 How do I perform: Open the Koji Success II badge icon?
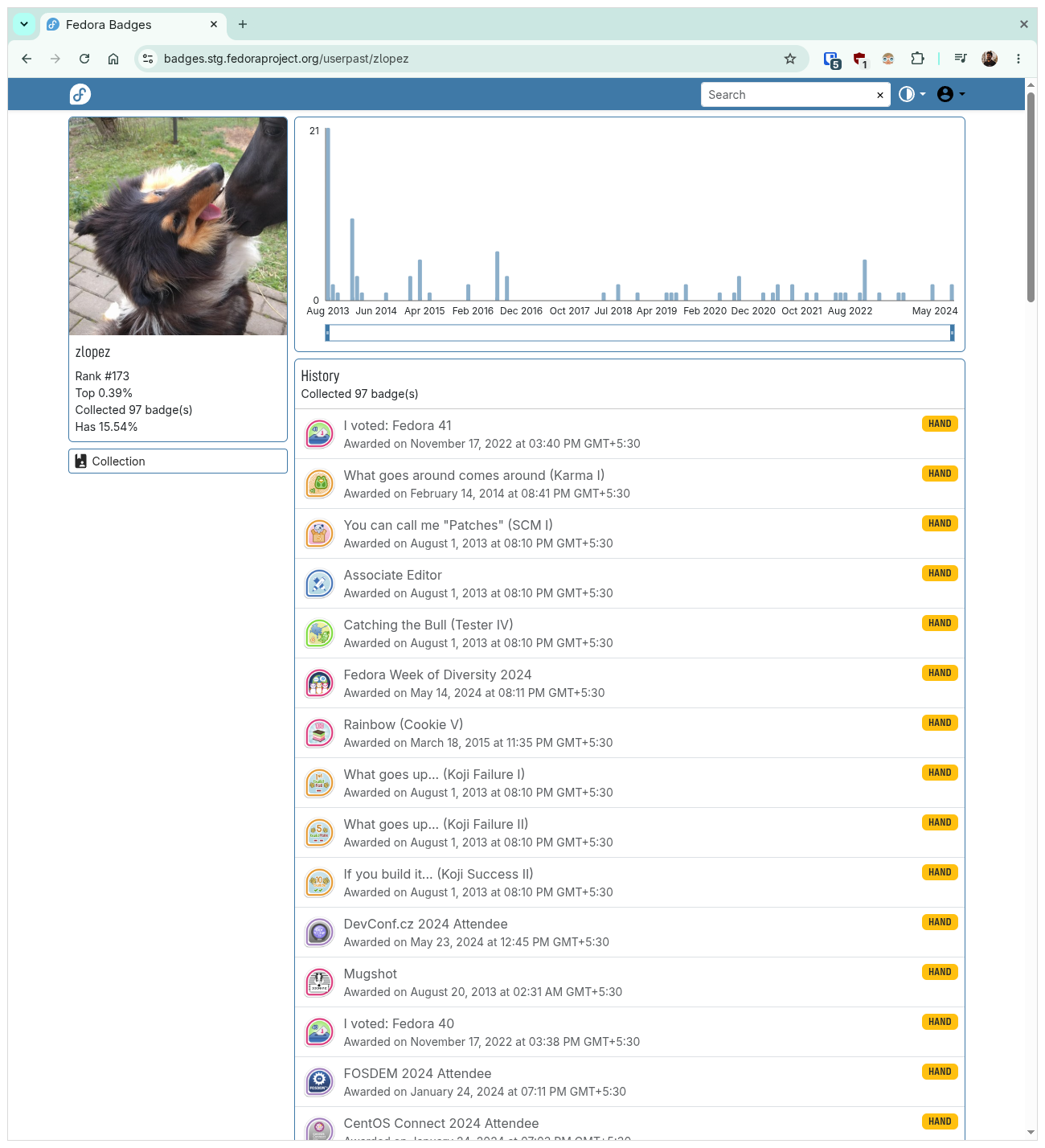click(319, 883)
